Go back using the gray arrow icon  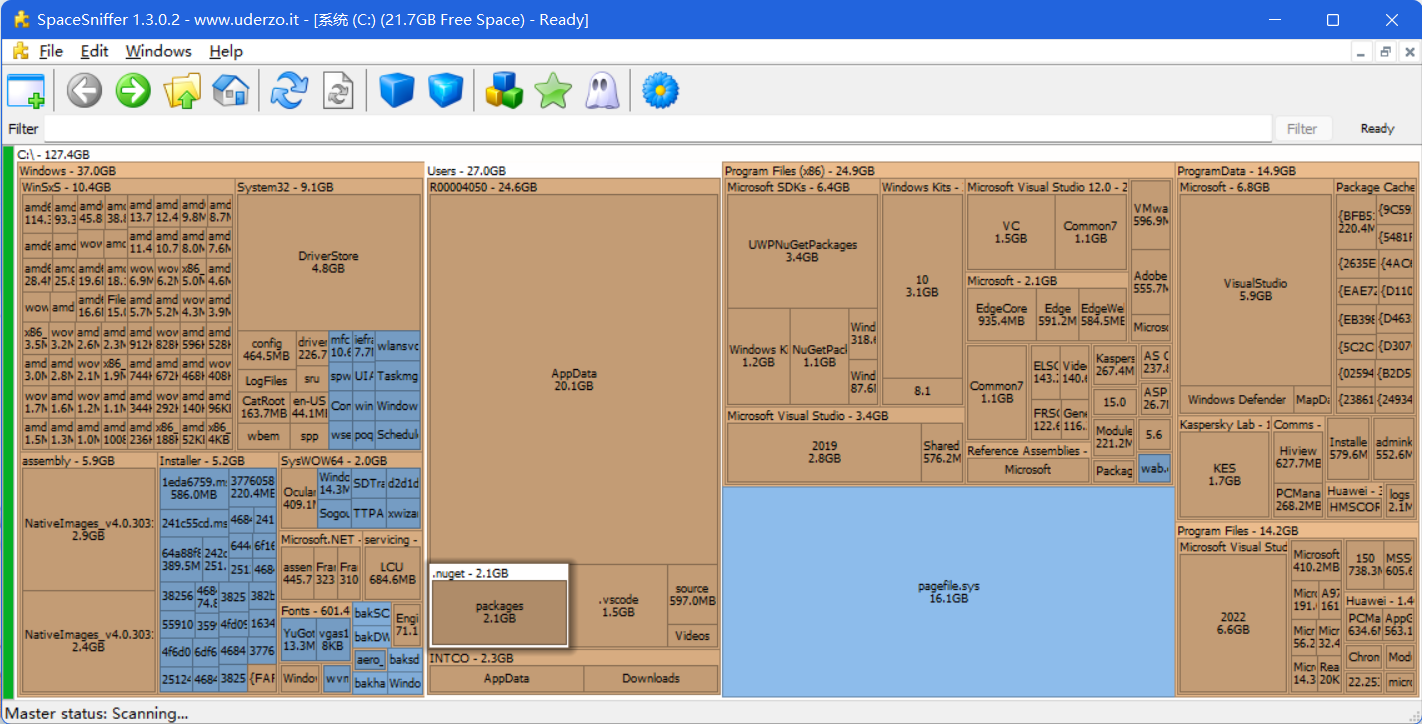pos(85,91)
